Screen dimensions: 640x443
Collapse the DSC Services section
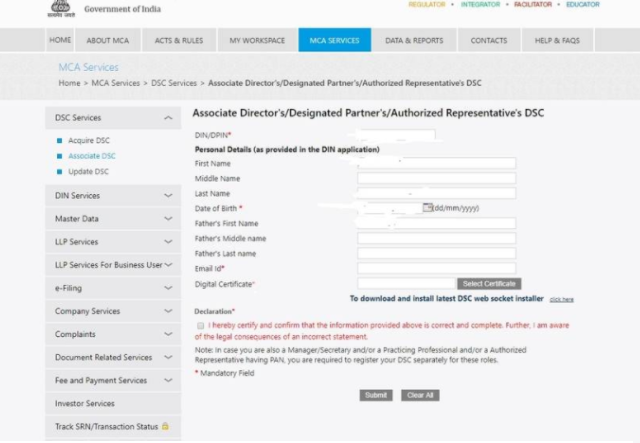(x=167, y=118)
